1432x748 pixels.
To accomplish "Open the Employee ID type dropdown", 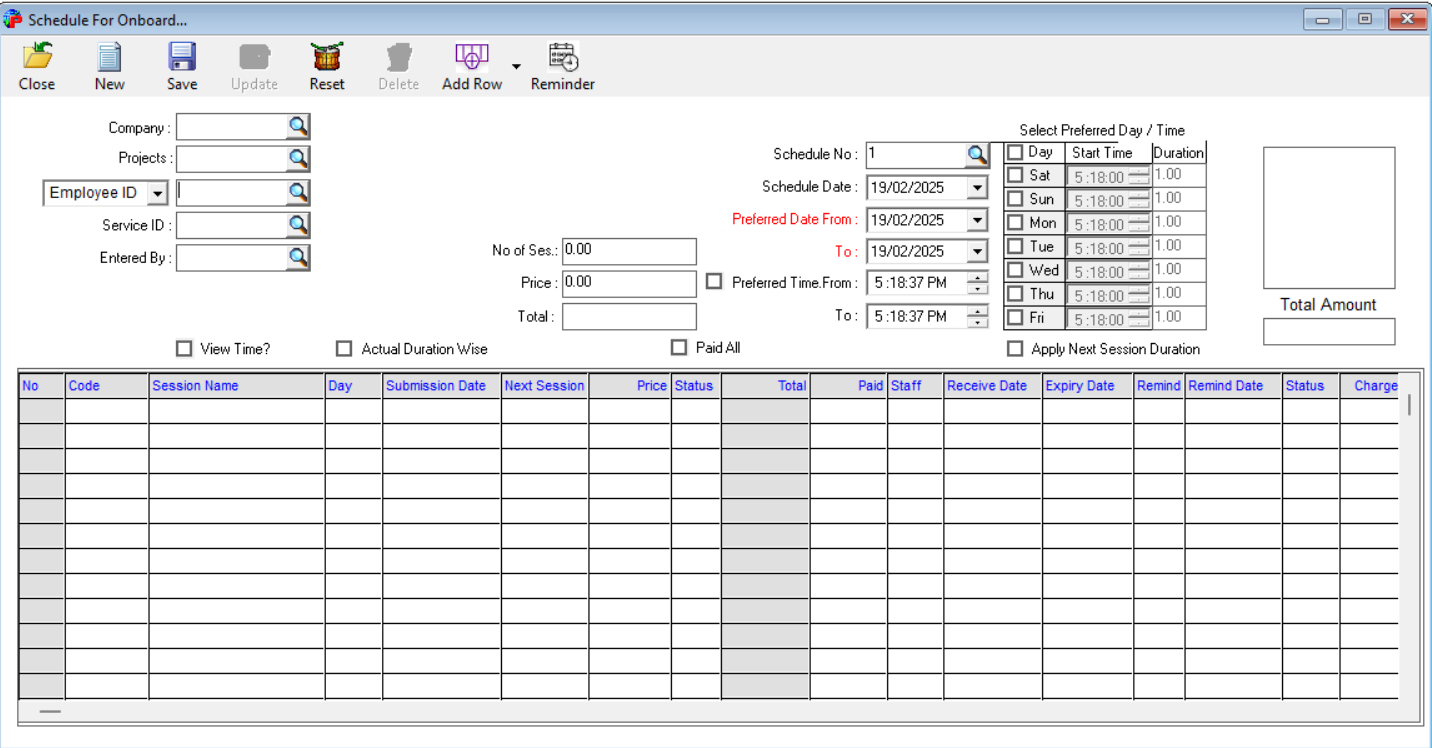I will coord(157,193).
